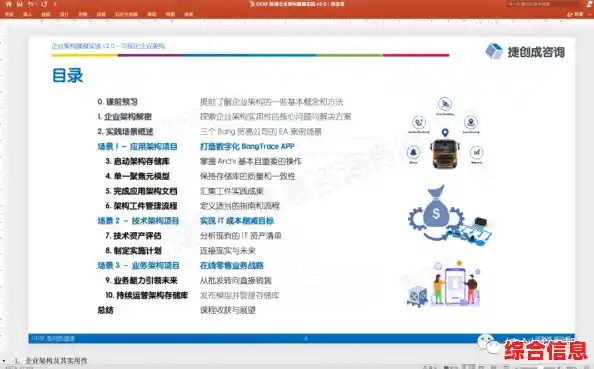Select the line 3. 启动架构存储库

coord(137,161)
